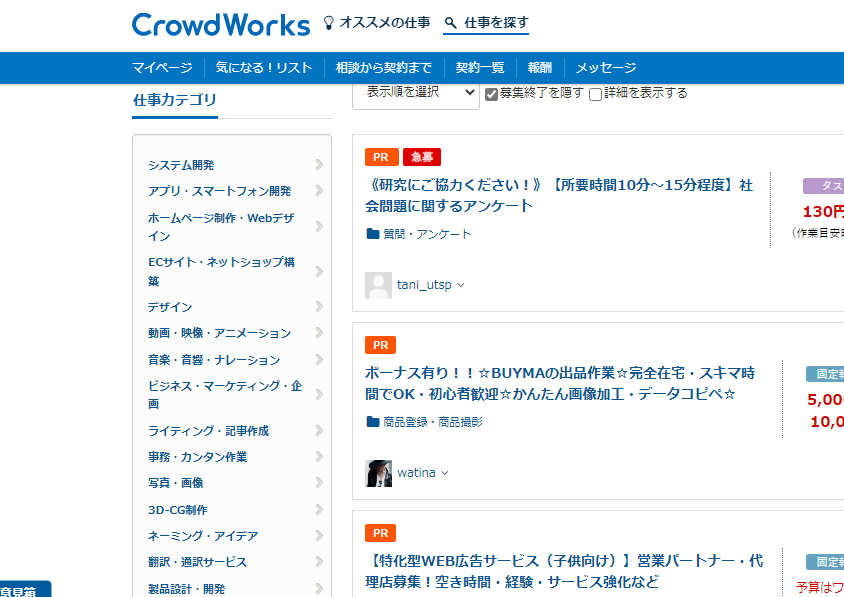Viewport: 844px width, 597px height.
Task: Click the lightbulb icon beside オススメの仕事
Action: [328, 23]
